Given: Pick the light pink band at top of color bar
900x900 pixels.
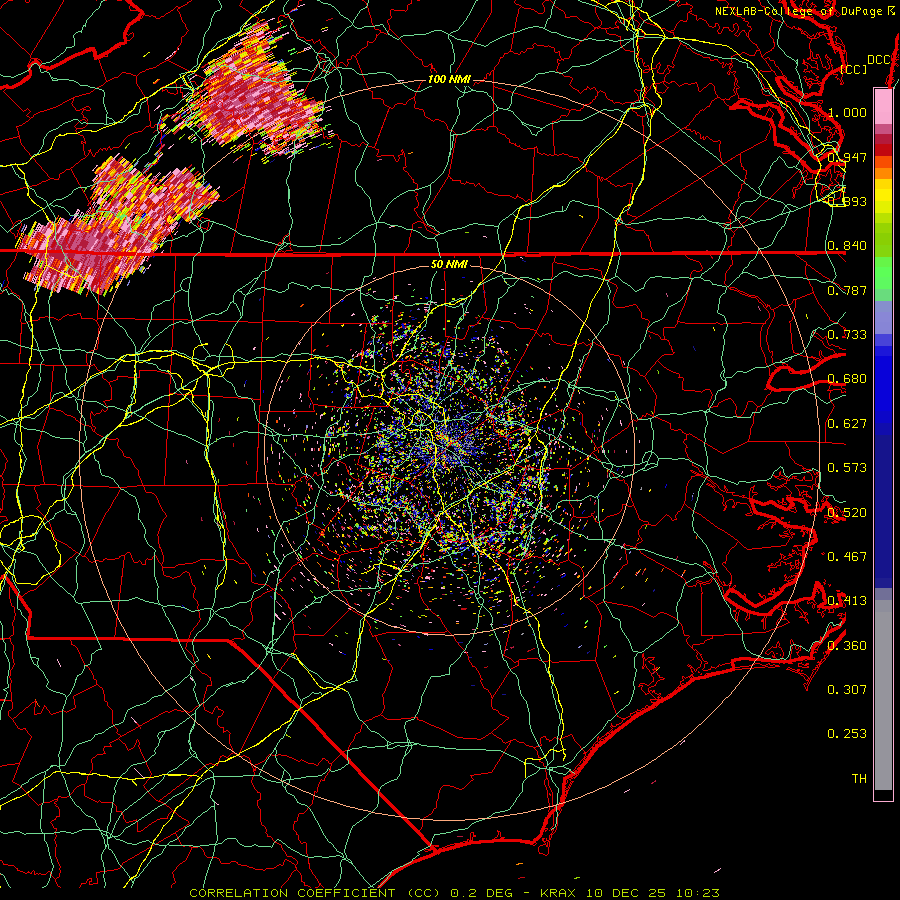Looking at the screenshot, I should click(883, 106).
